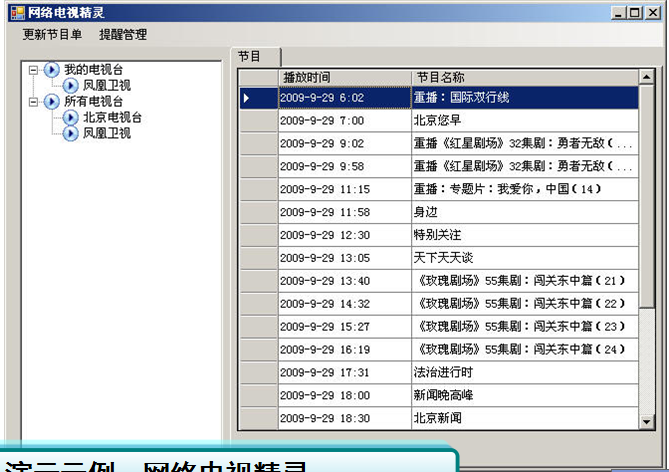
Task: Open the 更新节目单 menu
Action: click(52, 34)
